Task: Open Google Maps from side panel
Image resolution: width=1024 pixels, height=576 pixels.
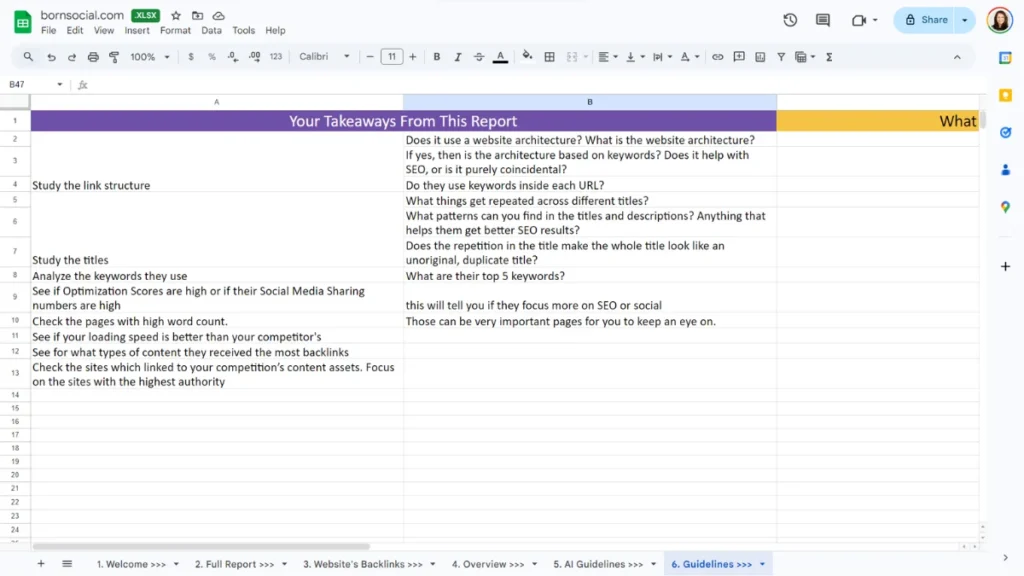Action: point(1005,207)
